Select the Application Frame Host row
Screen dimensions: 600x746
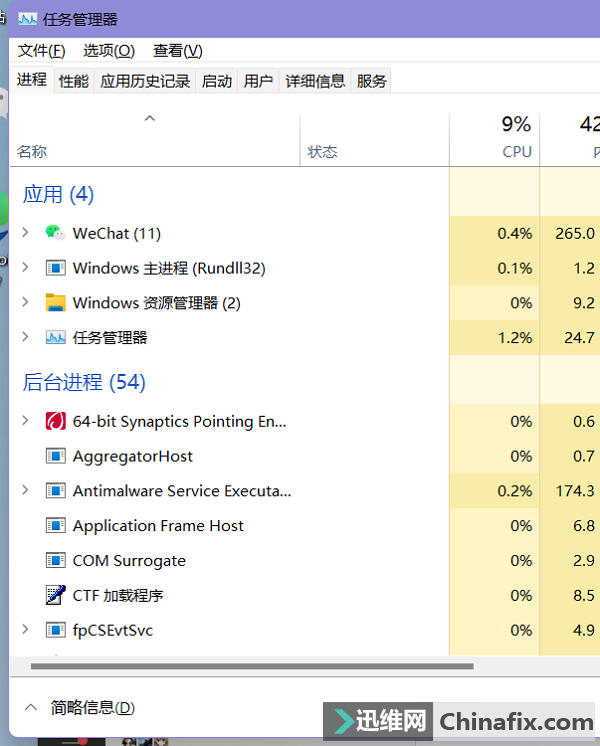[x=158, y=526]
